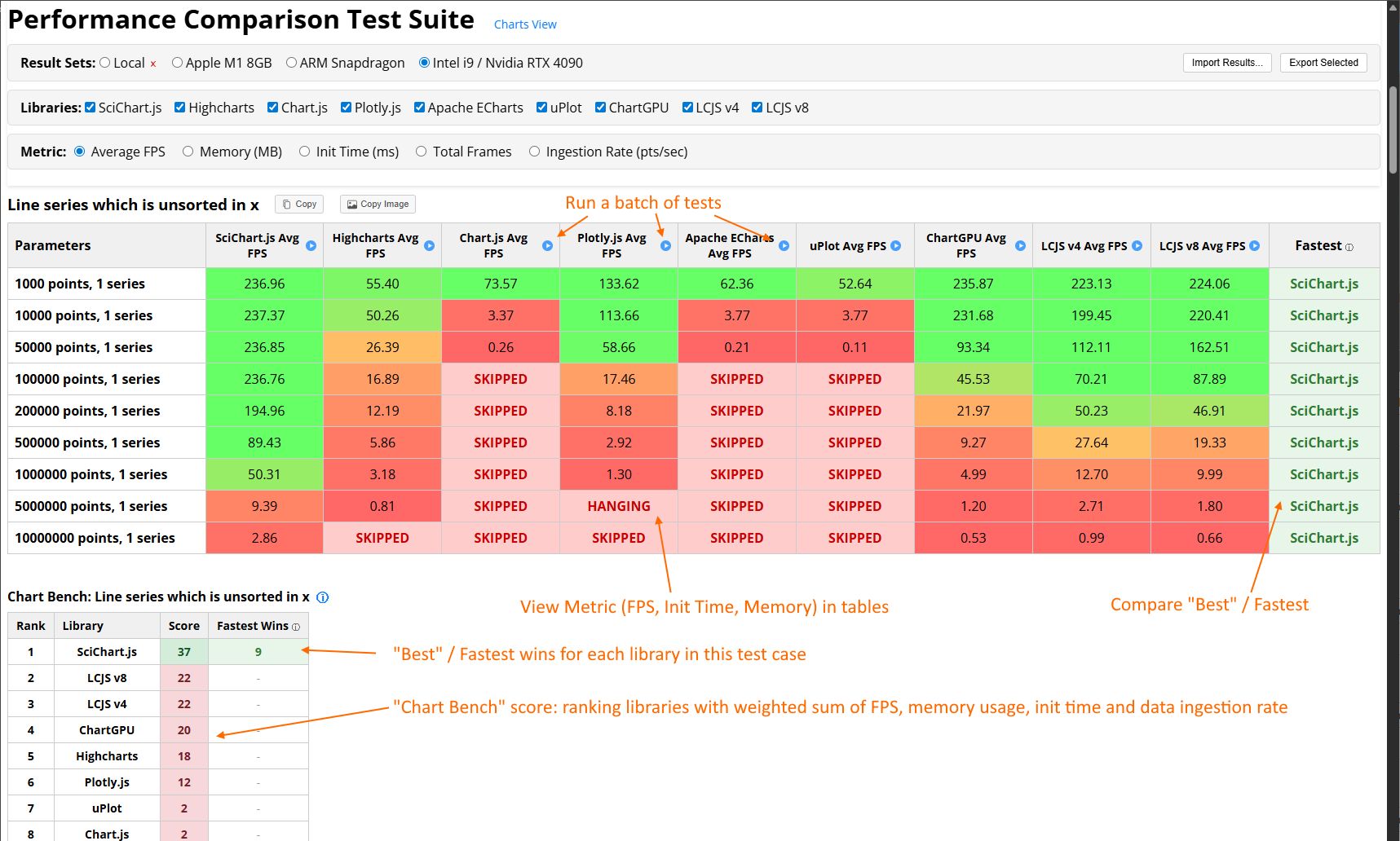Screen dimensions: 1400x841
Task: Copy the unsorted line series table
Action: tap(299, 205)
